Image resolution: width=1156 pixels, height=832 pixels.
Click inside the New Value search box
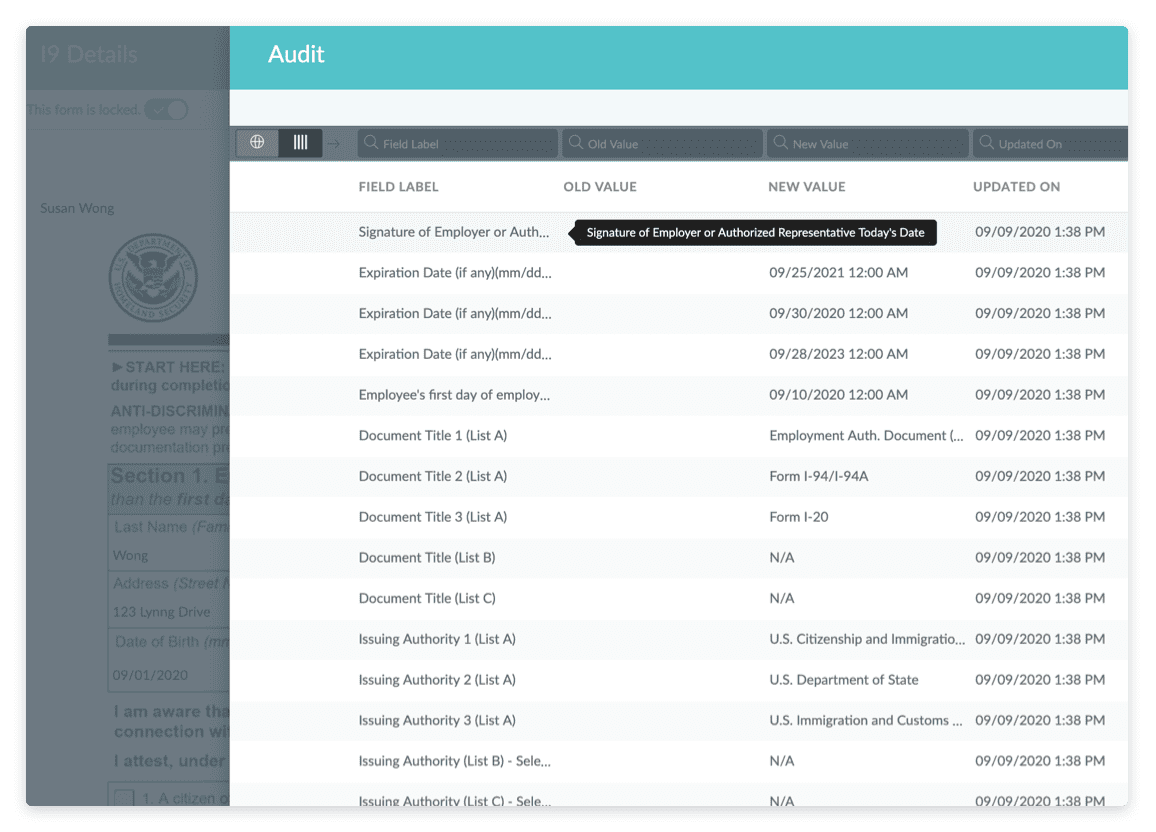coord(868,142)
